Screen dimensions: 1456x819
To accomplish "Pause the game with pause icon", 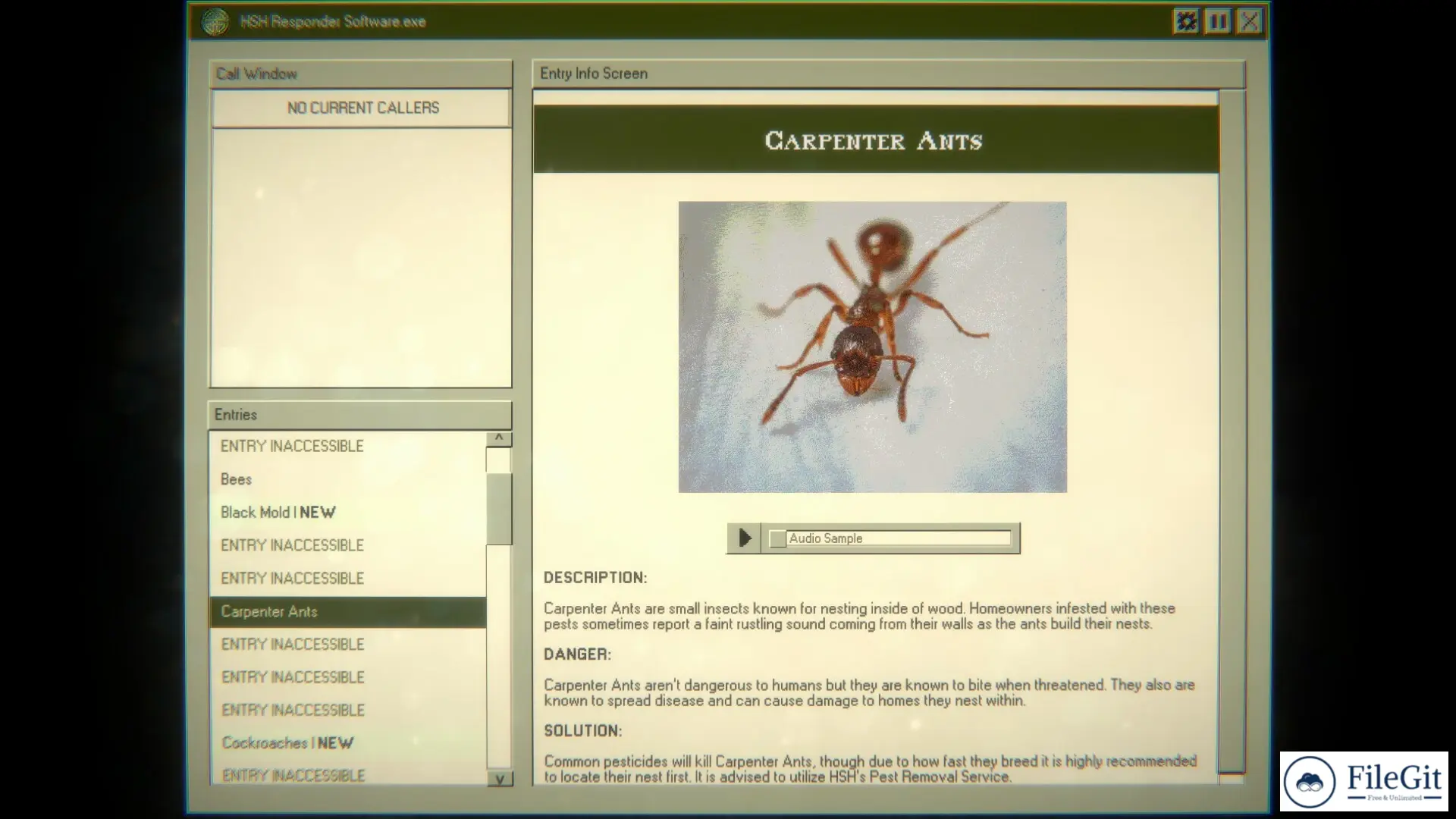I will [x=1218, y=21].
